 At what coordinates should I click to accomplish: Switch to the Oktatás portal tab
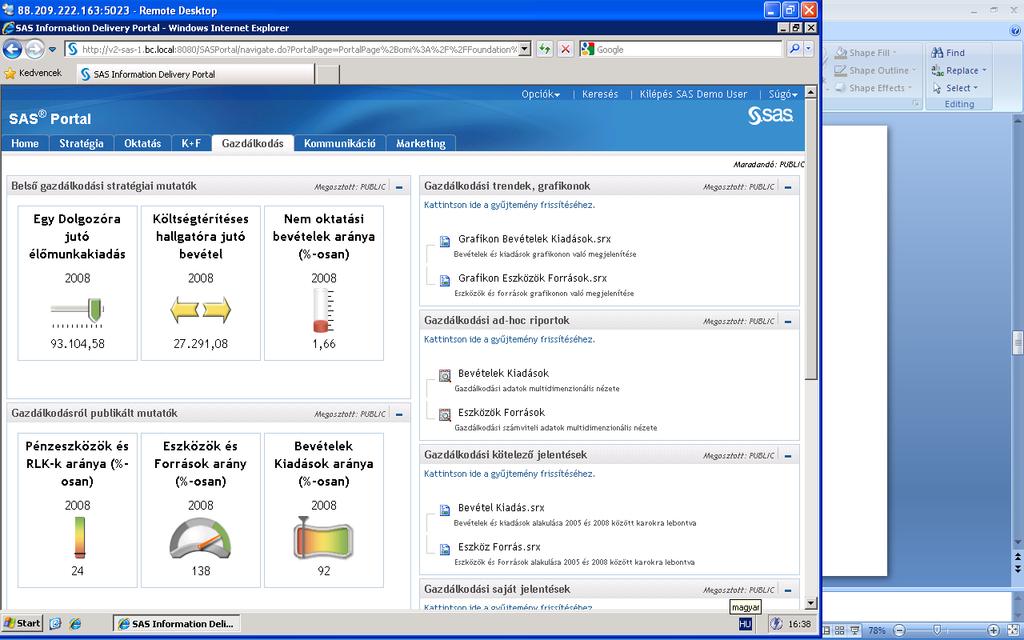[x=142, y=144]
